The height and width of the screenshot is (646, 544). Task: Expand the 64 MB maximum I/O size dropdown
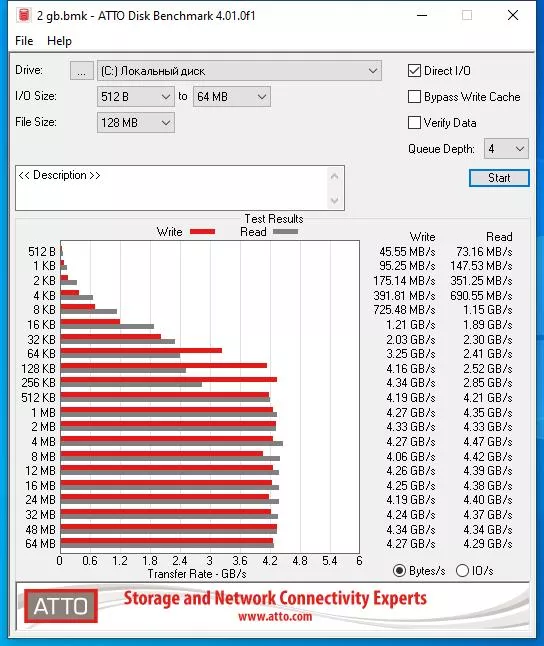232,97
